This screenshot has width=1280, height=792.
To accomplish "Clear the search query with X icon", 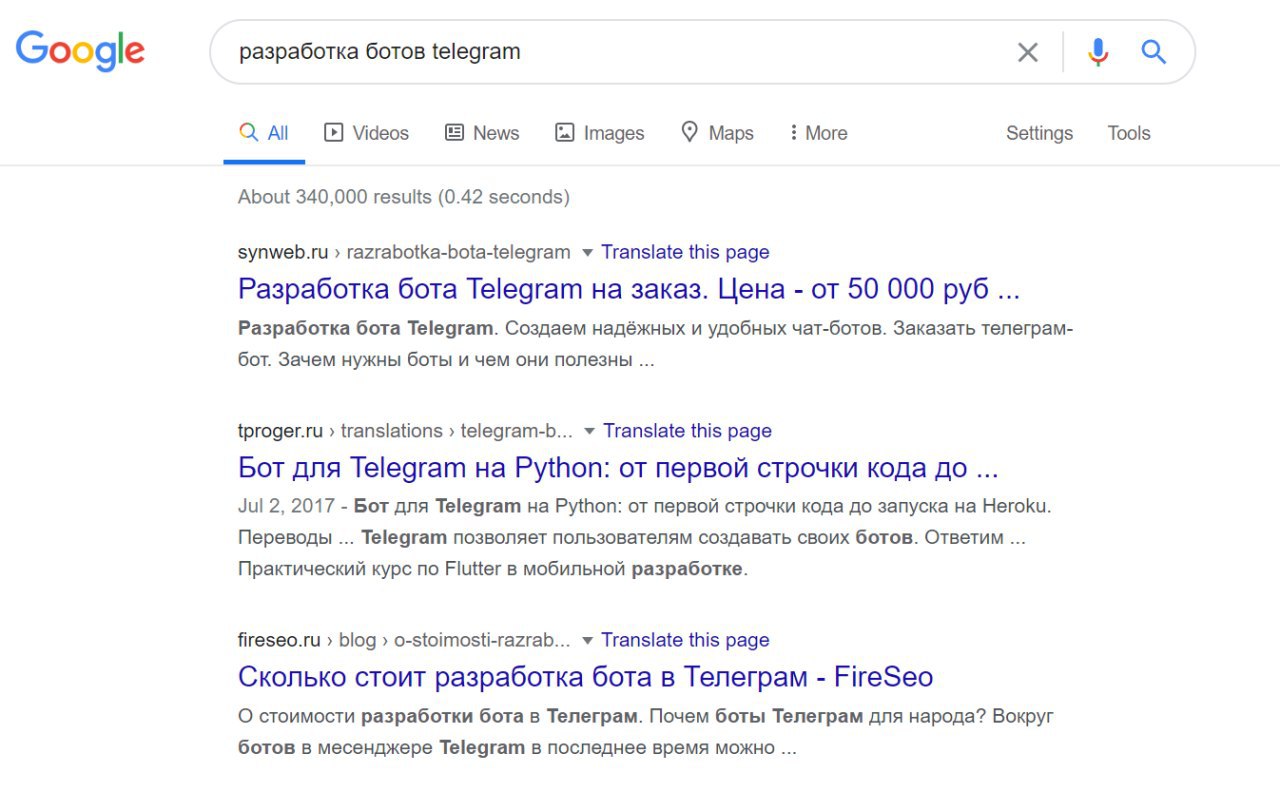I will point(1027,52).
